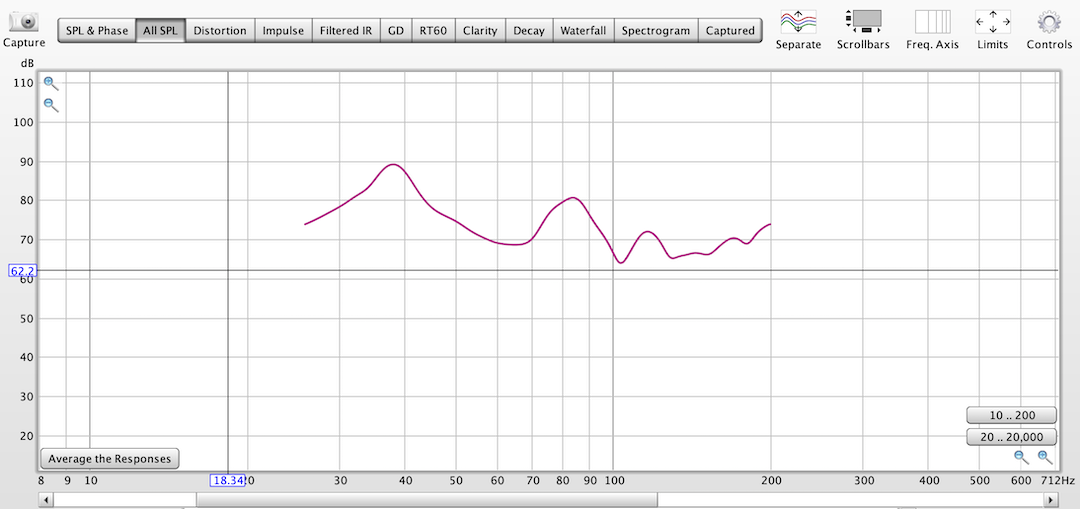Image resolution: width=1080 pixels, height=509 pixels.
Task: Zoom out on the vertical dB axis
Action: click(x=51, y=105)
